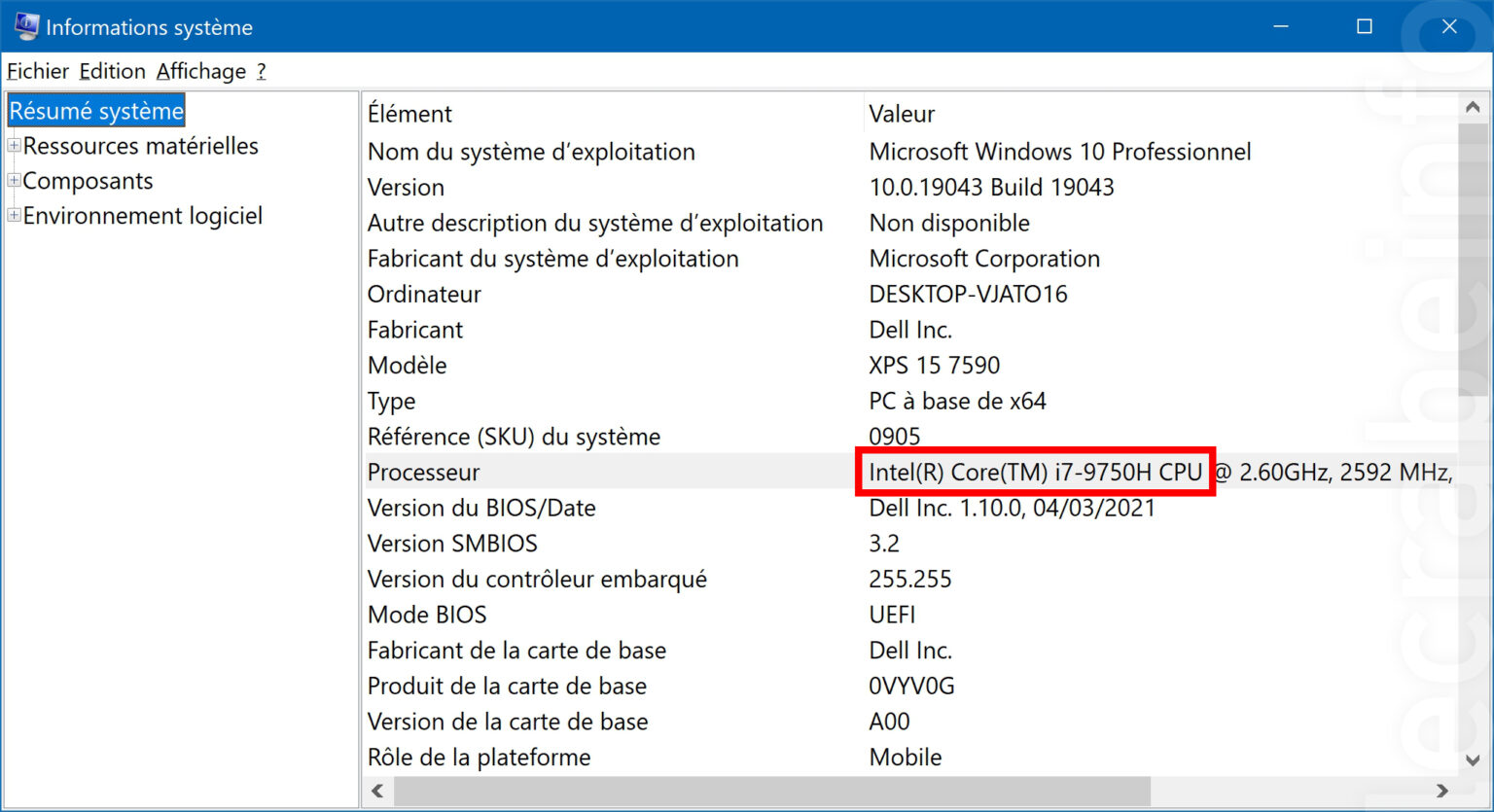Image resolution: width=1494 pixels, height=812 pixels.
Task: Click the A00 value
Action: point(889,722)
